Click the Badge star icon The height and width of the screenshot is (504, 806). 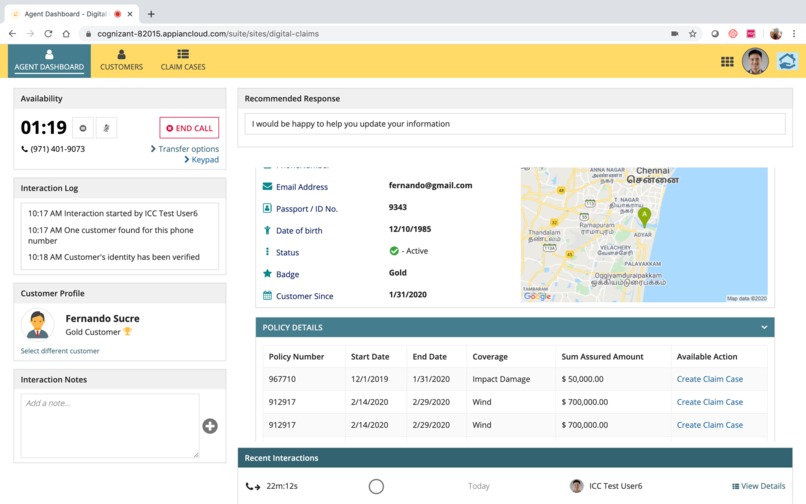click(x=267, y=274)
